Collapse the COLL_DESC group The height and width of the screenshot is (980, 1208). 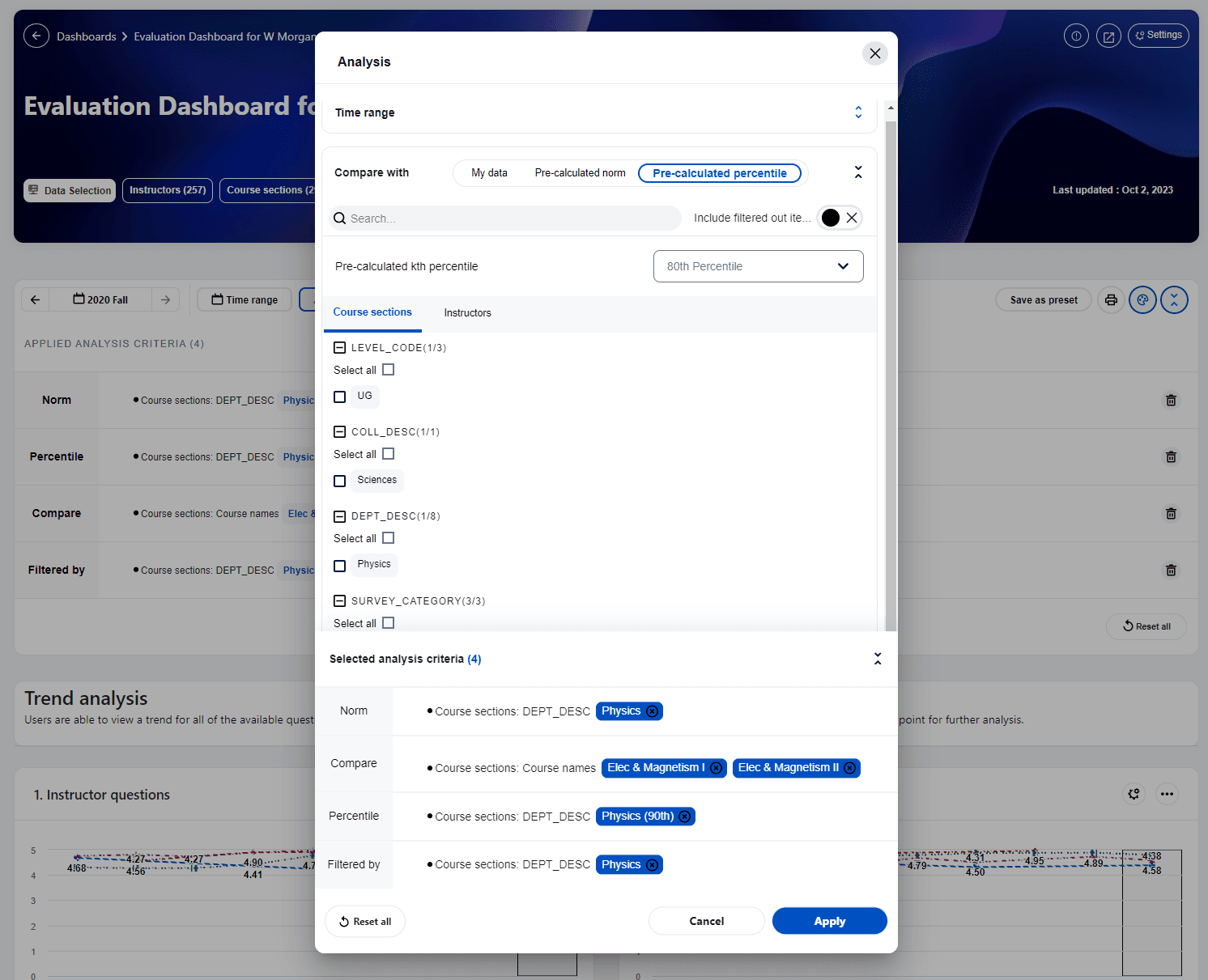(x=340, y=432)
